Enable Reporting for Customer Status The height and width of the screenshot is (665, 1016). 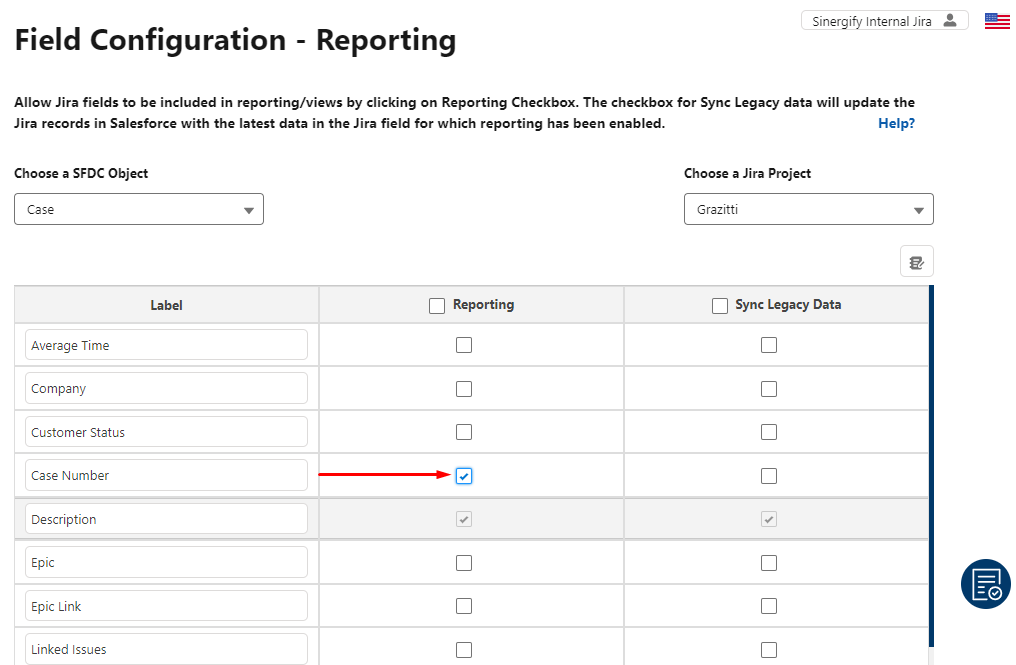[x=464, y=432]
